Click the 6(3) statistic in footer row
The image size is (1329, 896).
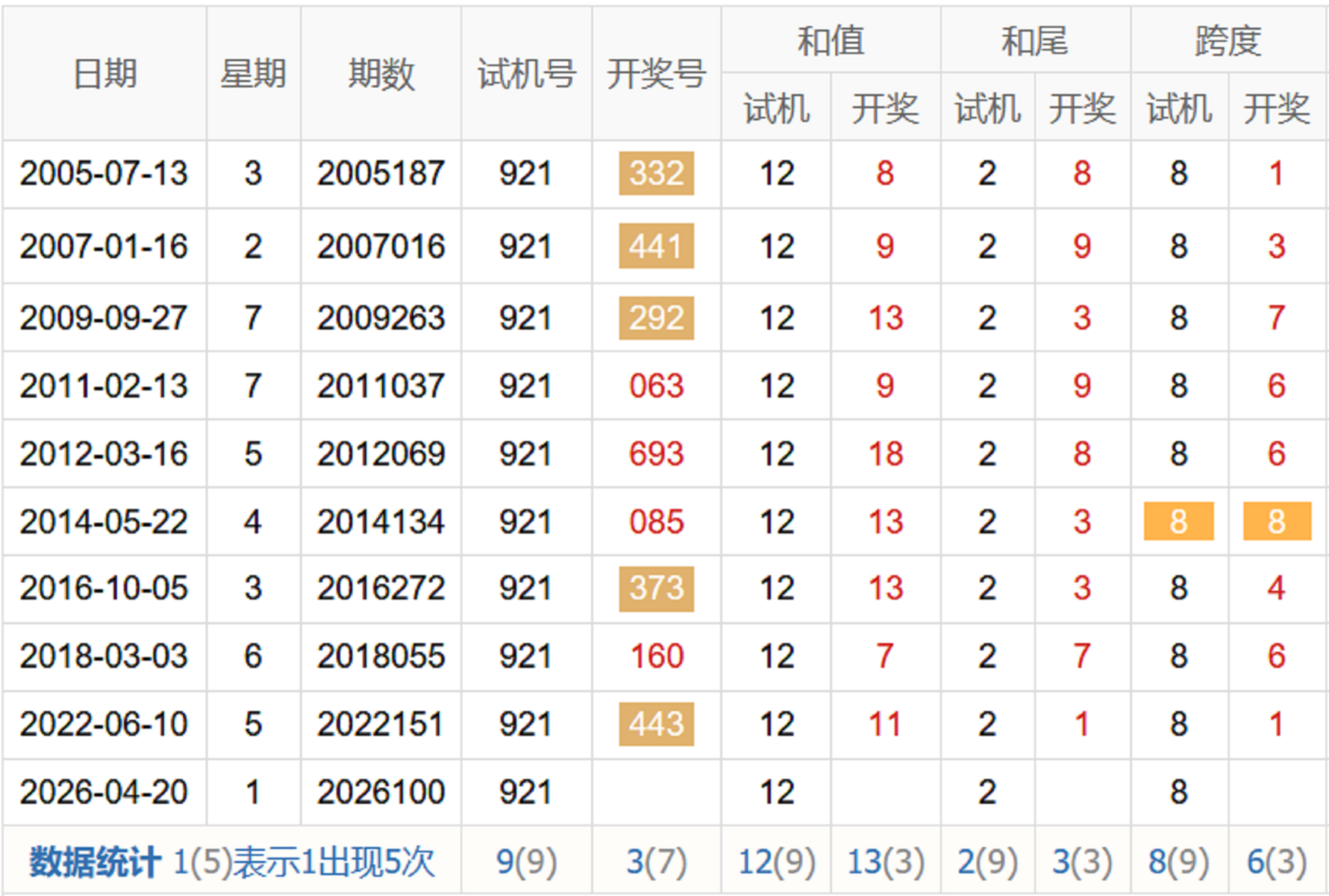pyautogui.click(x=1276, y=863)
